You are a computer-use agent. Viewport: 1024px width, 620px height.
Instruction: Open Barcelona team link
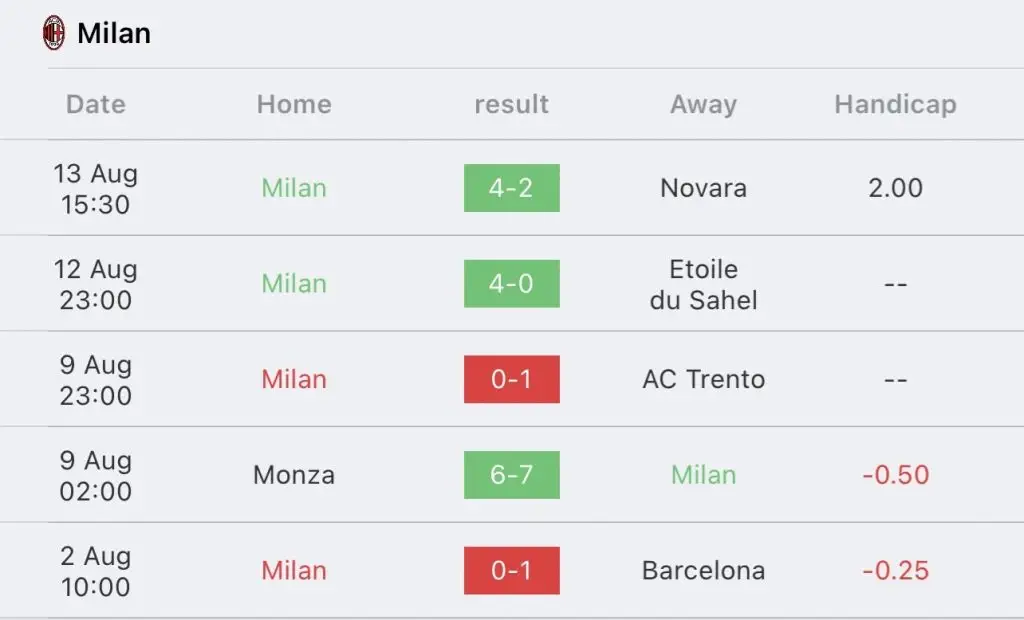[x=703, y=570]
